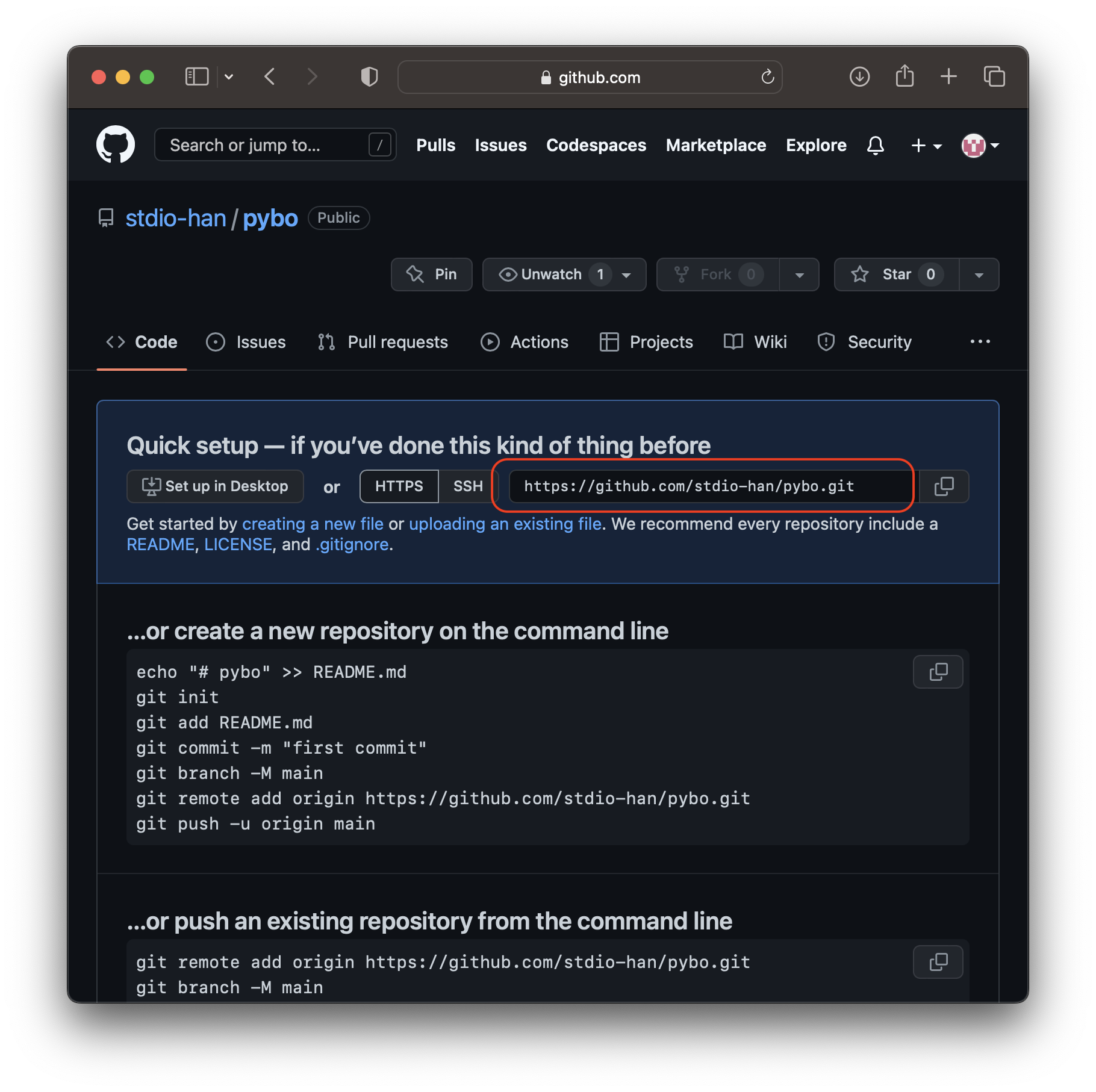Screen dimensions: 1096x1092
Task: Expand the Fork options arrow
Action: point(799,275)
